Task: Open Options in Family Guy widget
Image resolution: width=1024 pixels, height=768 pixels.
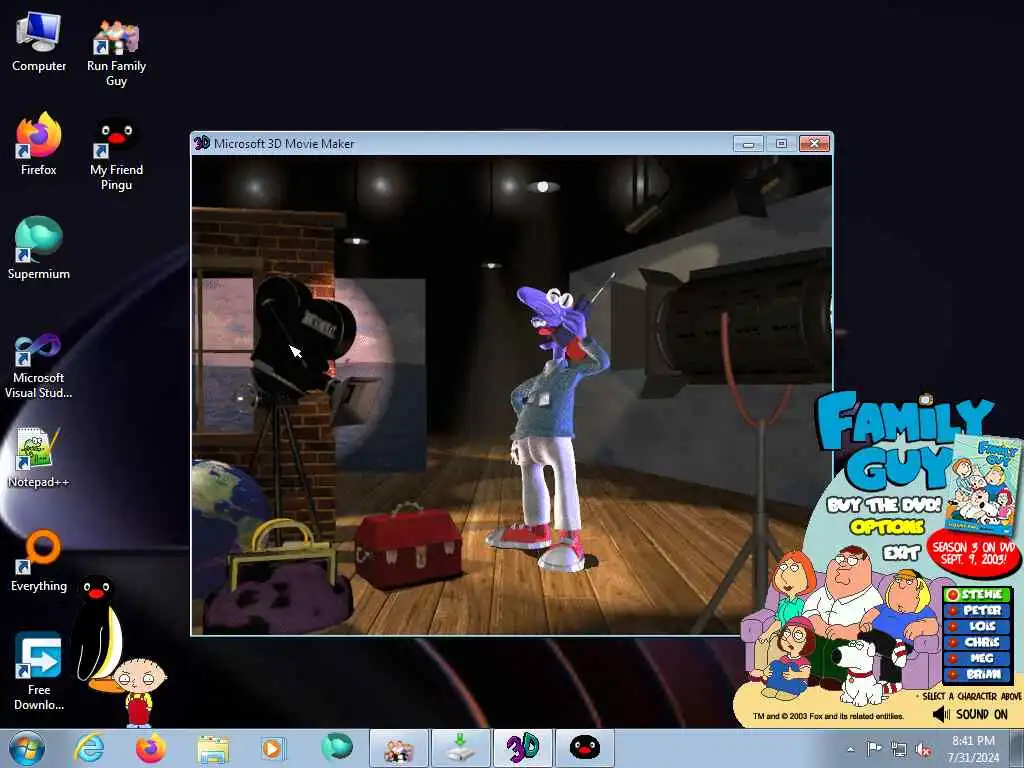Action: [x=887, y=526]
